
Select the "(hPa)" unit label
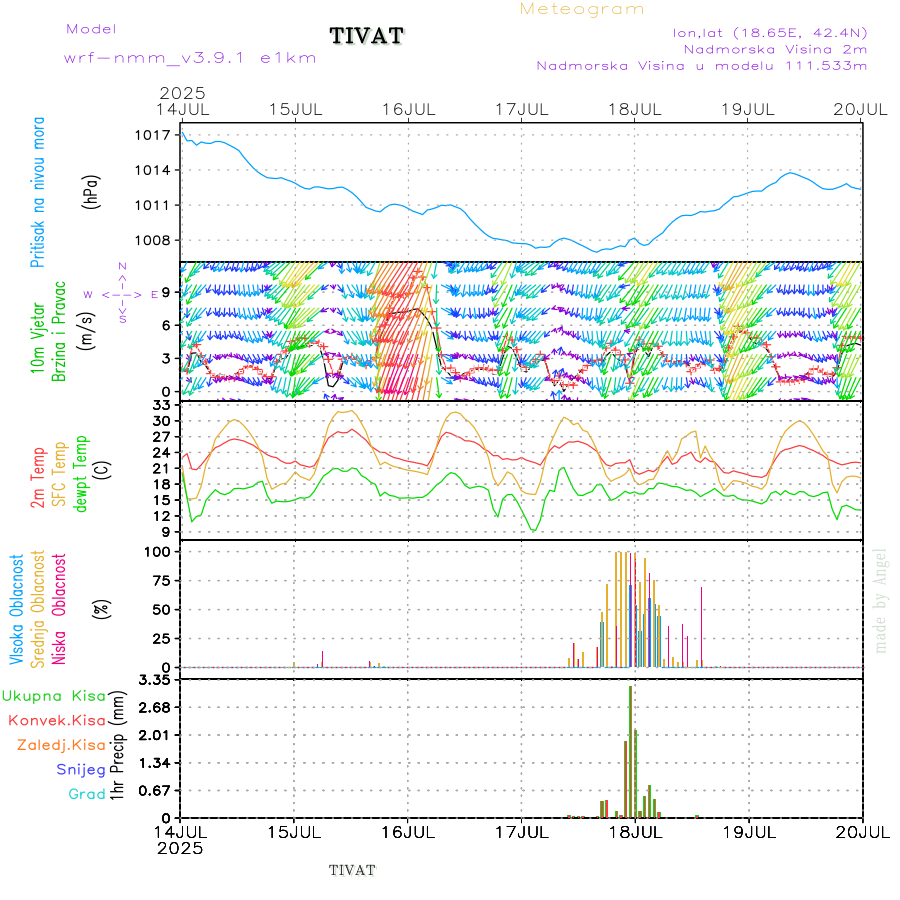click(x=91, y=192)
